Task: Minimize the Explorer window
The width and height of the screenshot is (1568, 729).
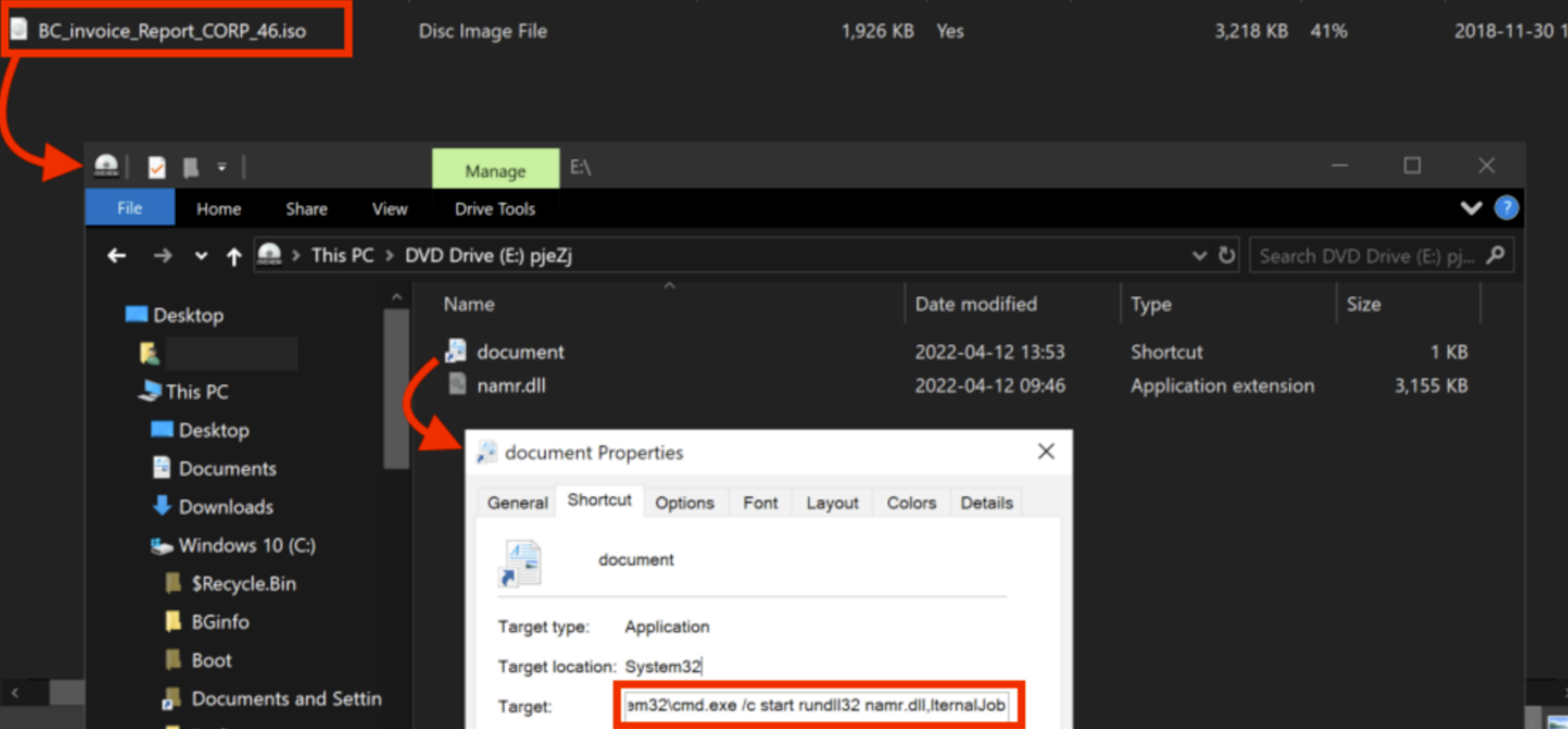Action: coord(1339,166)
